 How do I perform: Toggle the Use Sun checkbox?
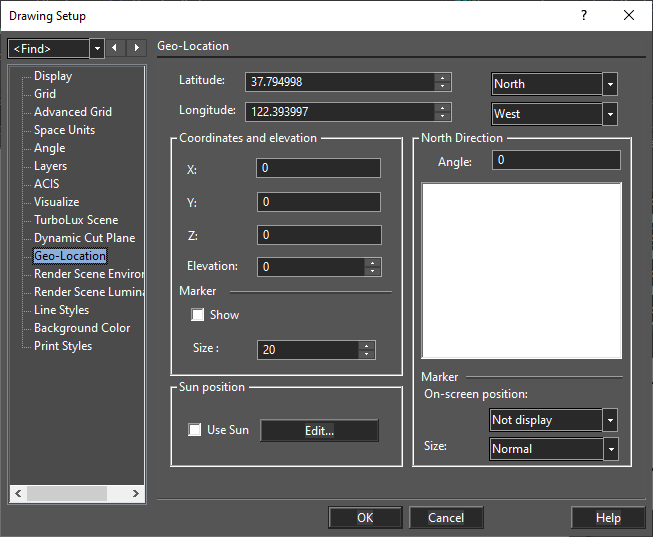click(x=194, y=430)
